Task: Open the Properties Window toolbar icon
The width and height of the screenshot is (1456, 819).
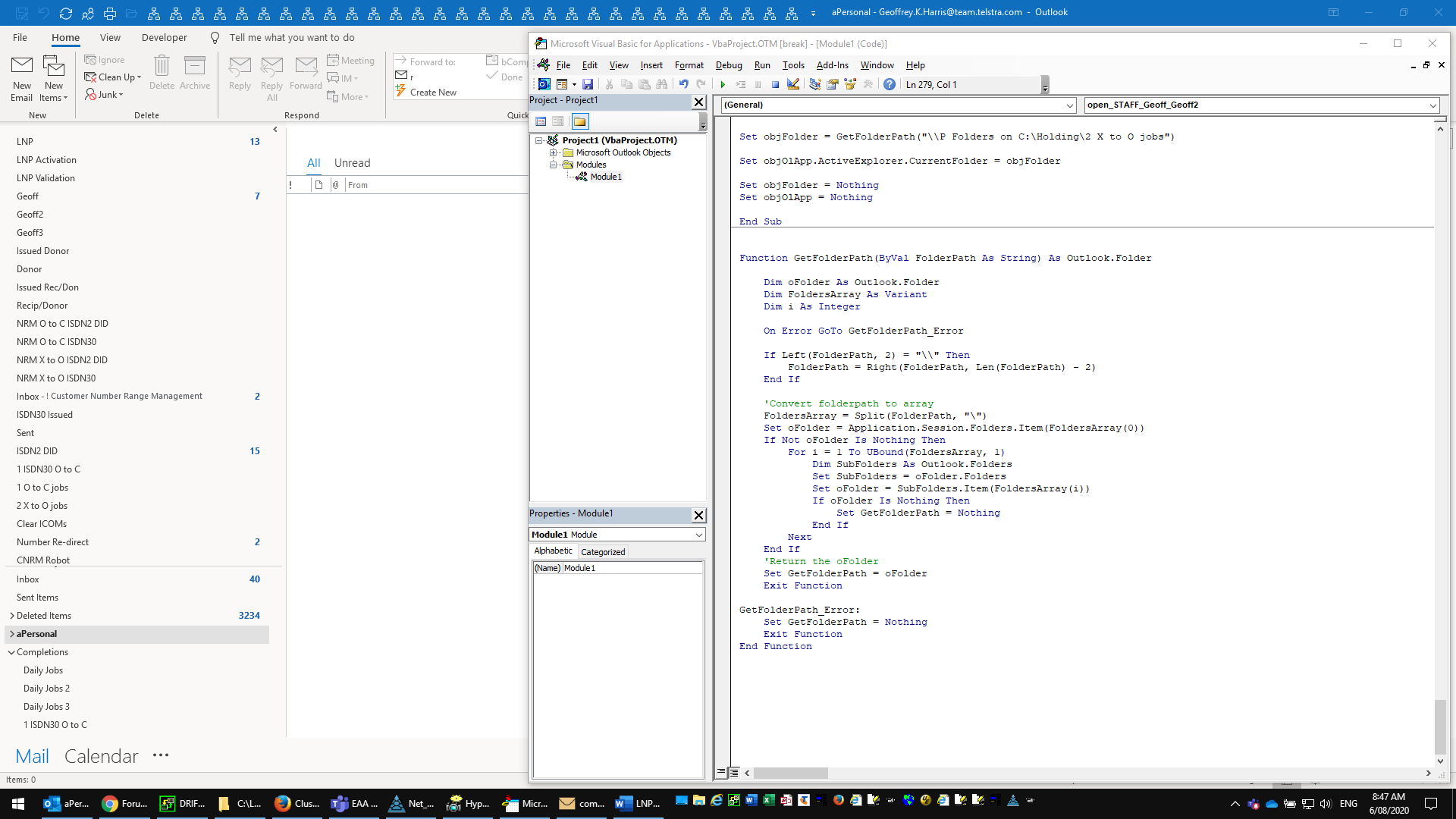Action: click(833, 84)
